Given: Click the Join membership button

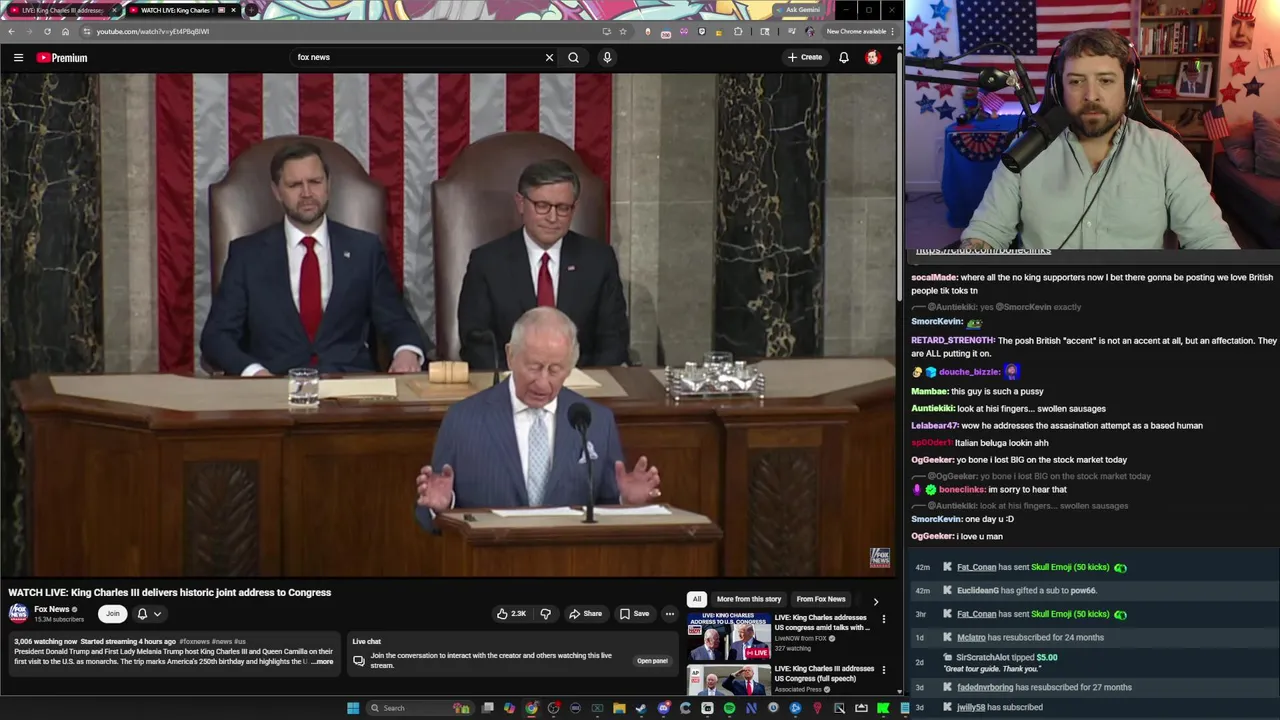Looking at the screenshot, I should click(113, 614).
